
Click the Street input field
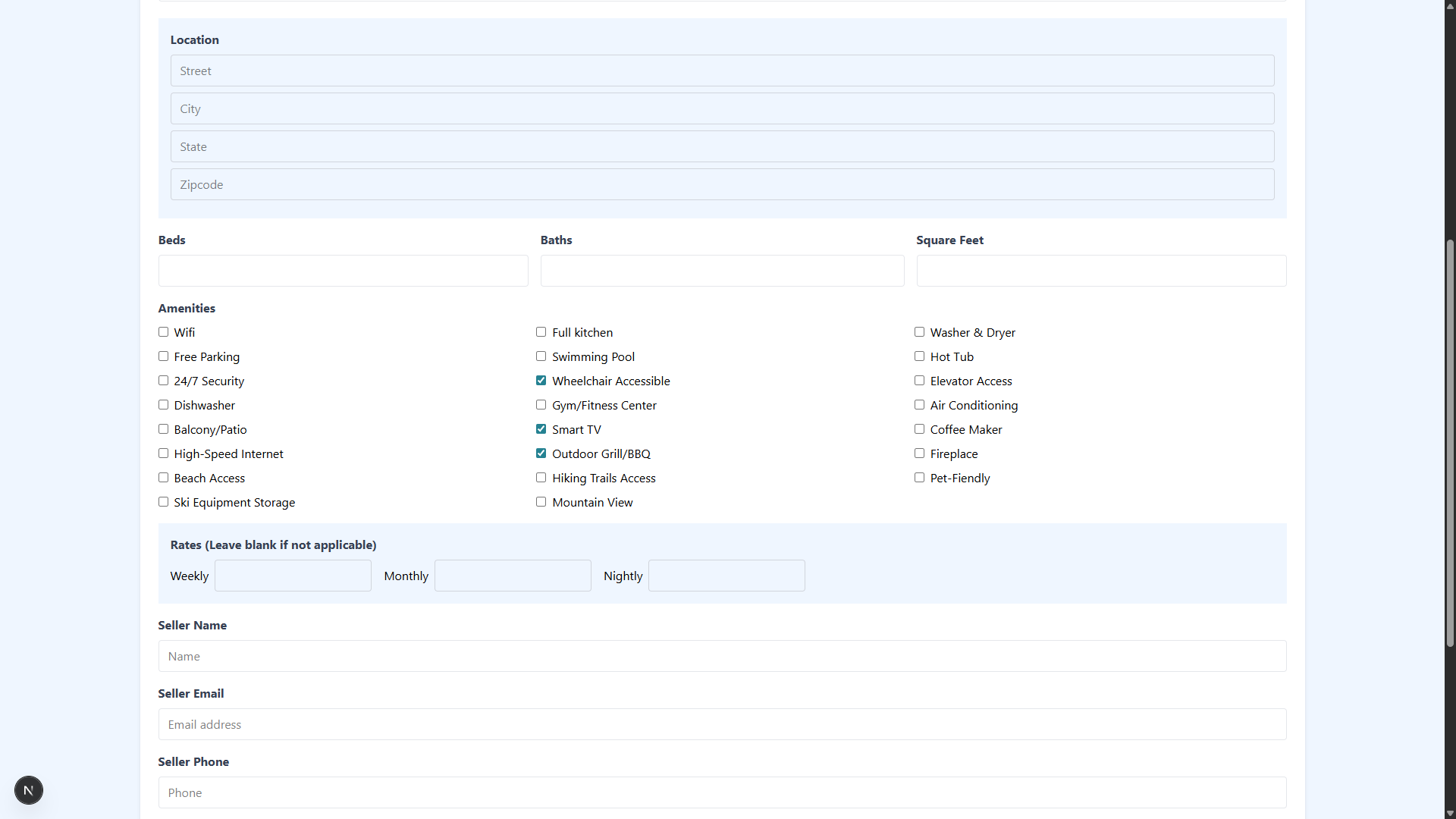(722, 71)
